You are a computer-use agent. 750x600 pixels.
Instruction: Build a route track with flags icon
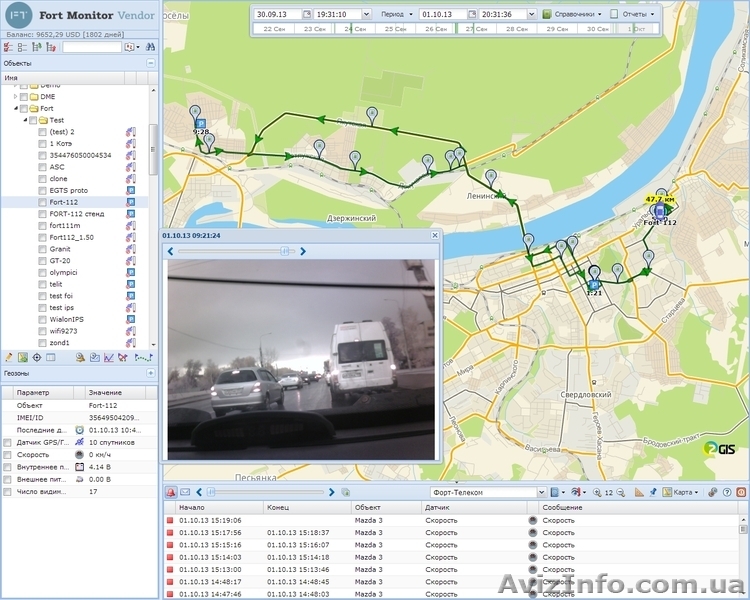click(x=143, y=357)
